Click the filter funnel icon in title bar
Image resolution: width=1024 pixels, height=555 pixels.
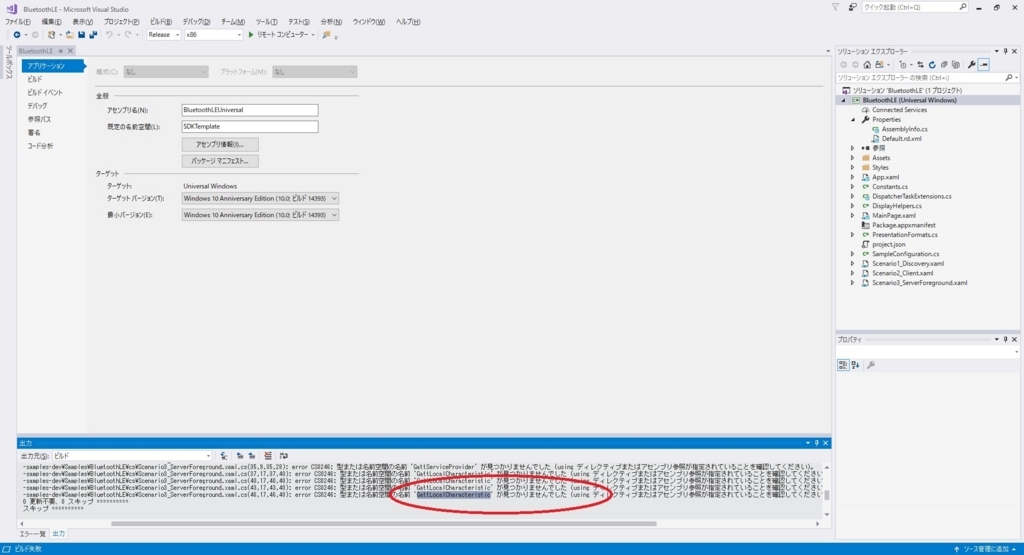(835, 7)
